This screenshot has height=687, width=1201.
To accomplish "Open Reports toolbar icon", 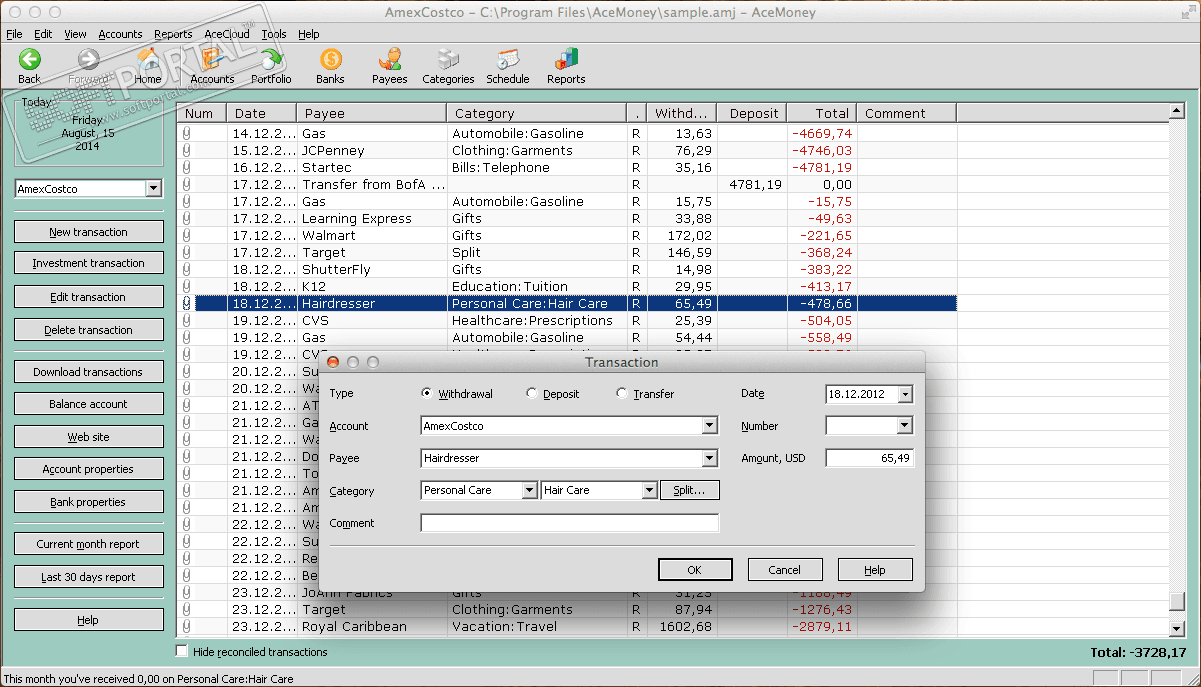I will (566, 66).
